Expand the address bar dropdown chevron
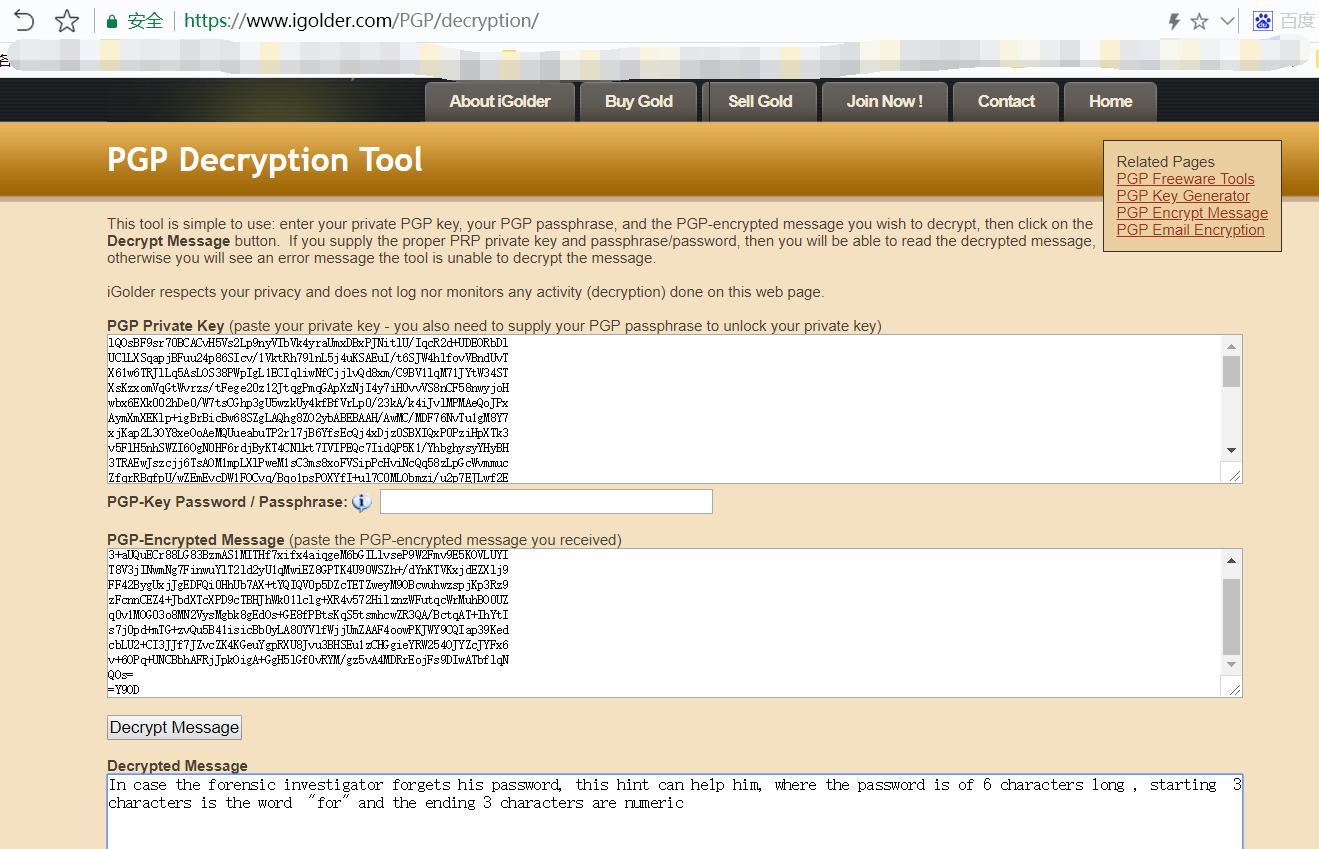This screenshot has height=849, width=1319. click(1228, 21)
